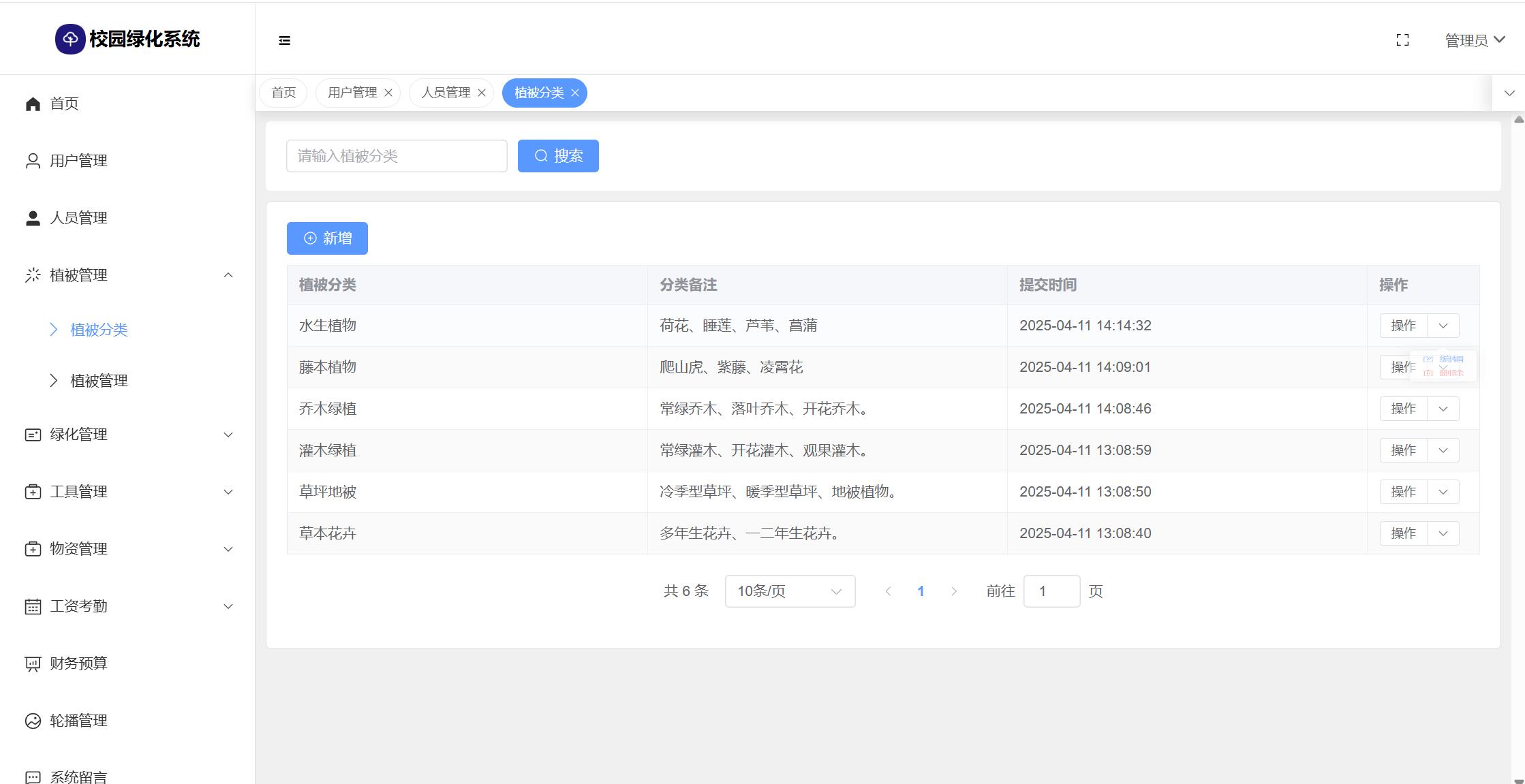Click the sidebar collapse hamburger icon
Screen dimensions: 1525x784
[285, 41]
